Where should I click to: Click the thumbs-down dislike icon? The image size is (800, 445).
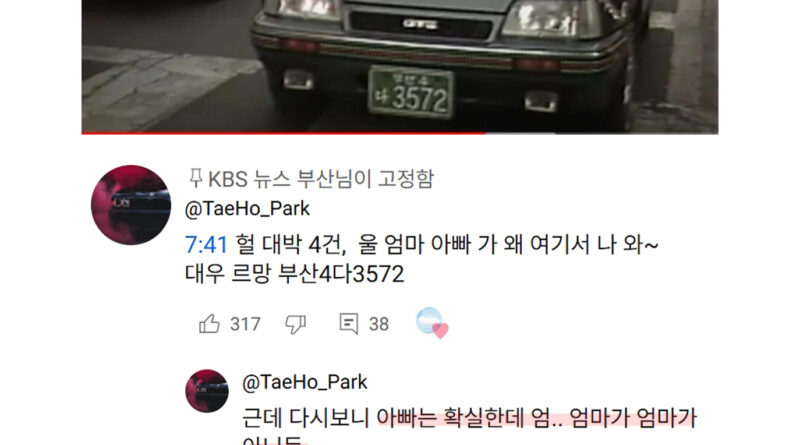click(x=295, y=324)
